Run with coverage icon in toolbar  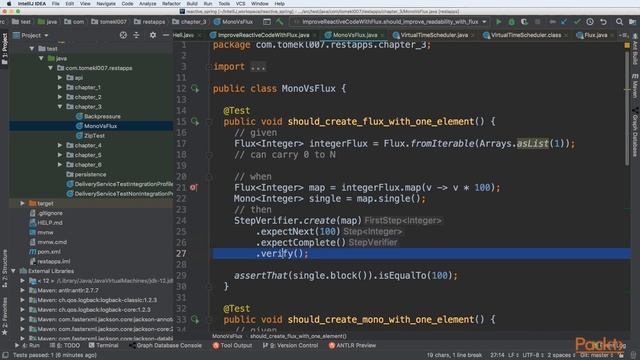click(x=524, y=22)
